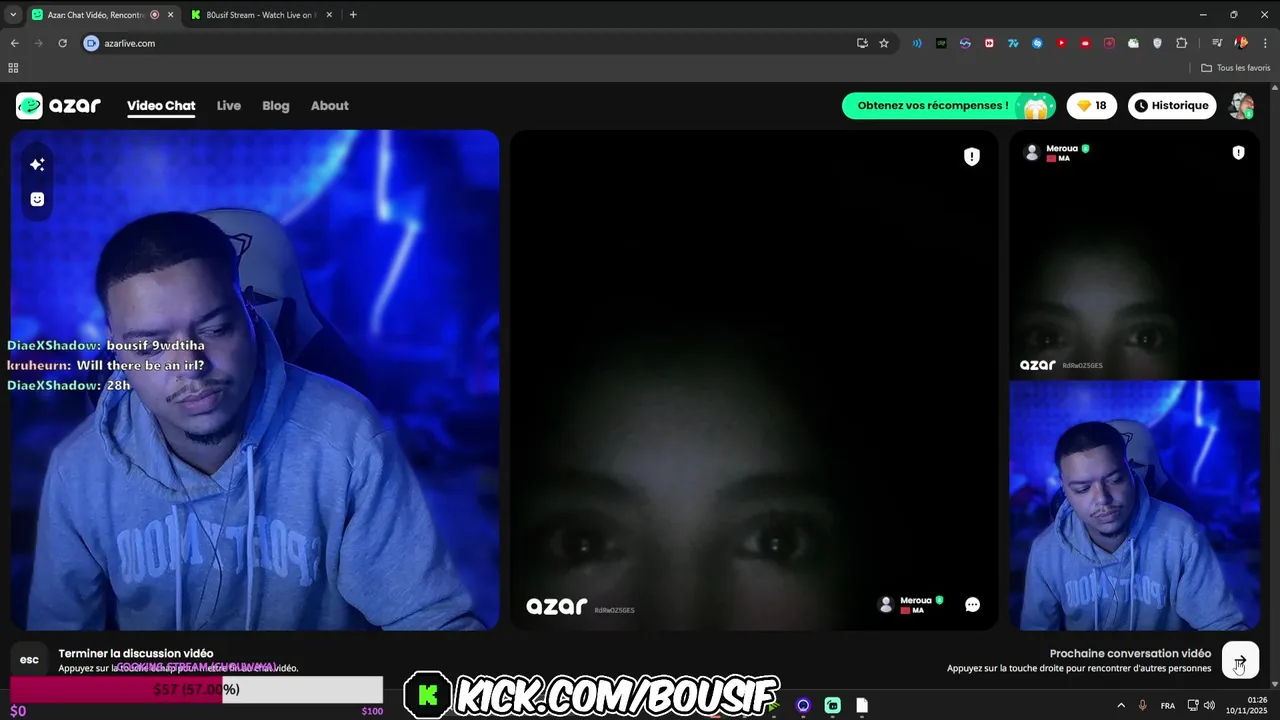
Task: Open a new browser tab
Action: [x=353, y=15]
